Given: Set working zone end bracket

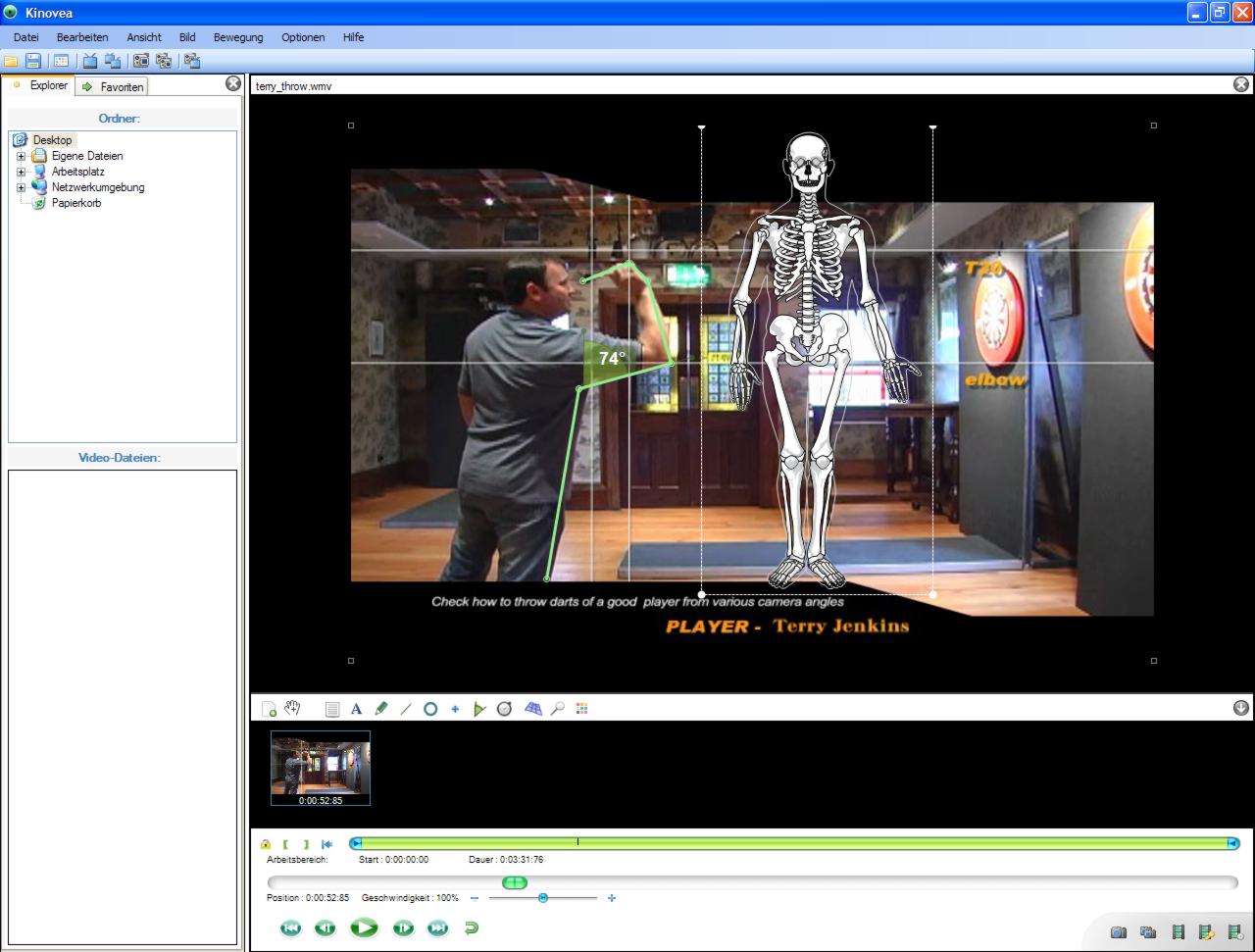Looking at the screenshot, I should point(306,844).
